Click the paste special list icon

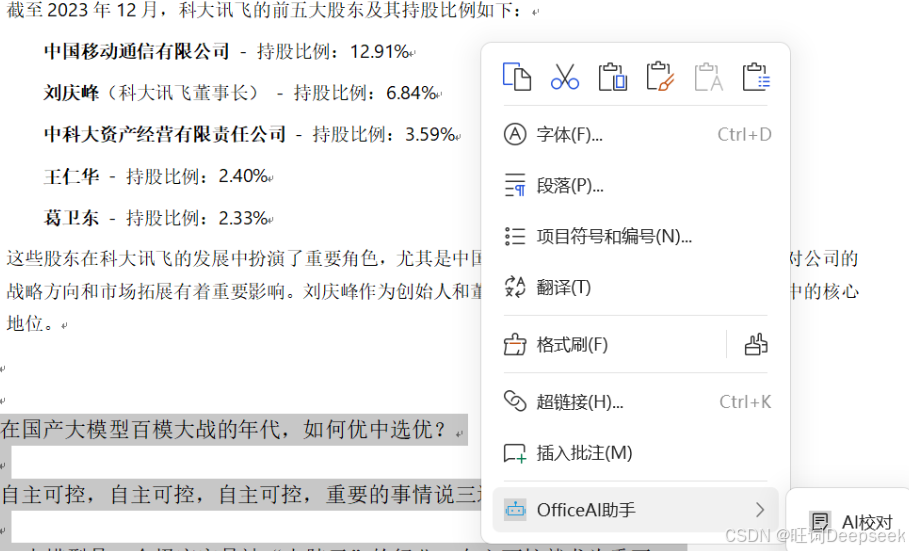(757, 77)
